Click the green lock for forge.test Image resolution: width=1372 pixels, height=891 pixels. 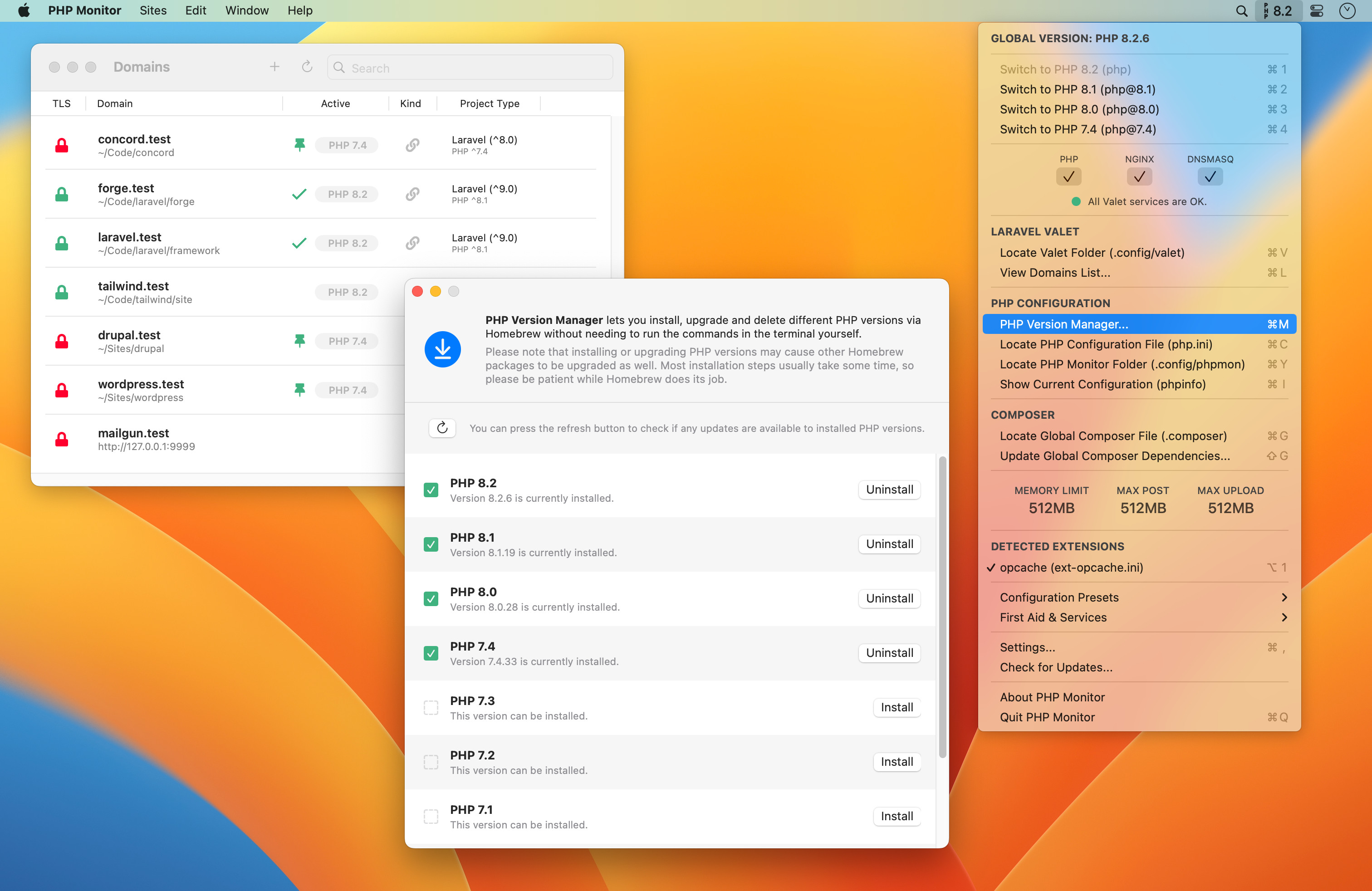pyautogui.click(x=62, y=194)
